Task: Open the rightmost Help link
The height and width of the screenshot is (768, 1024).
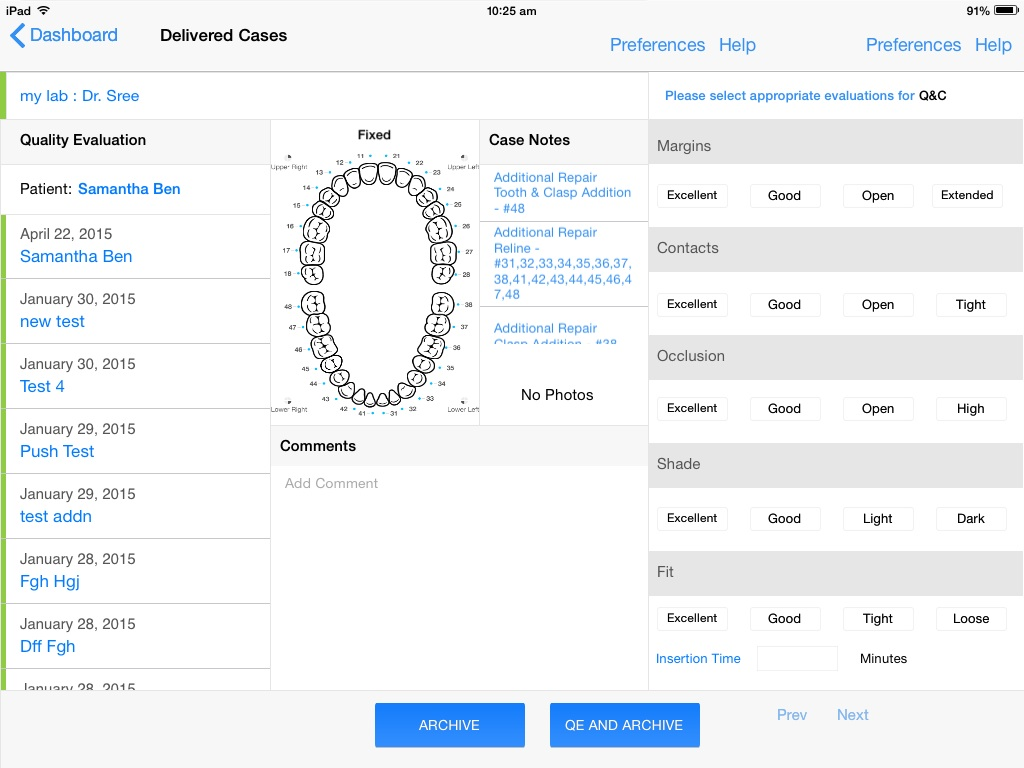Action: pos(993,45)
